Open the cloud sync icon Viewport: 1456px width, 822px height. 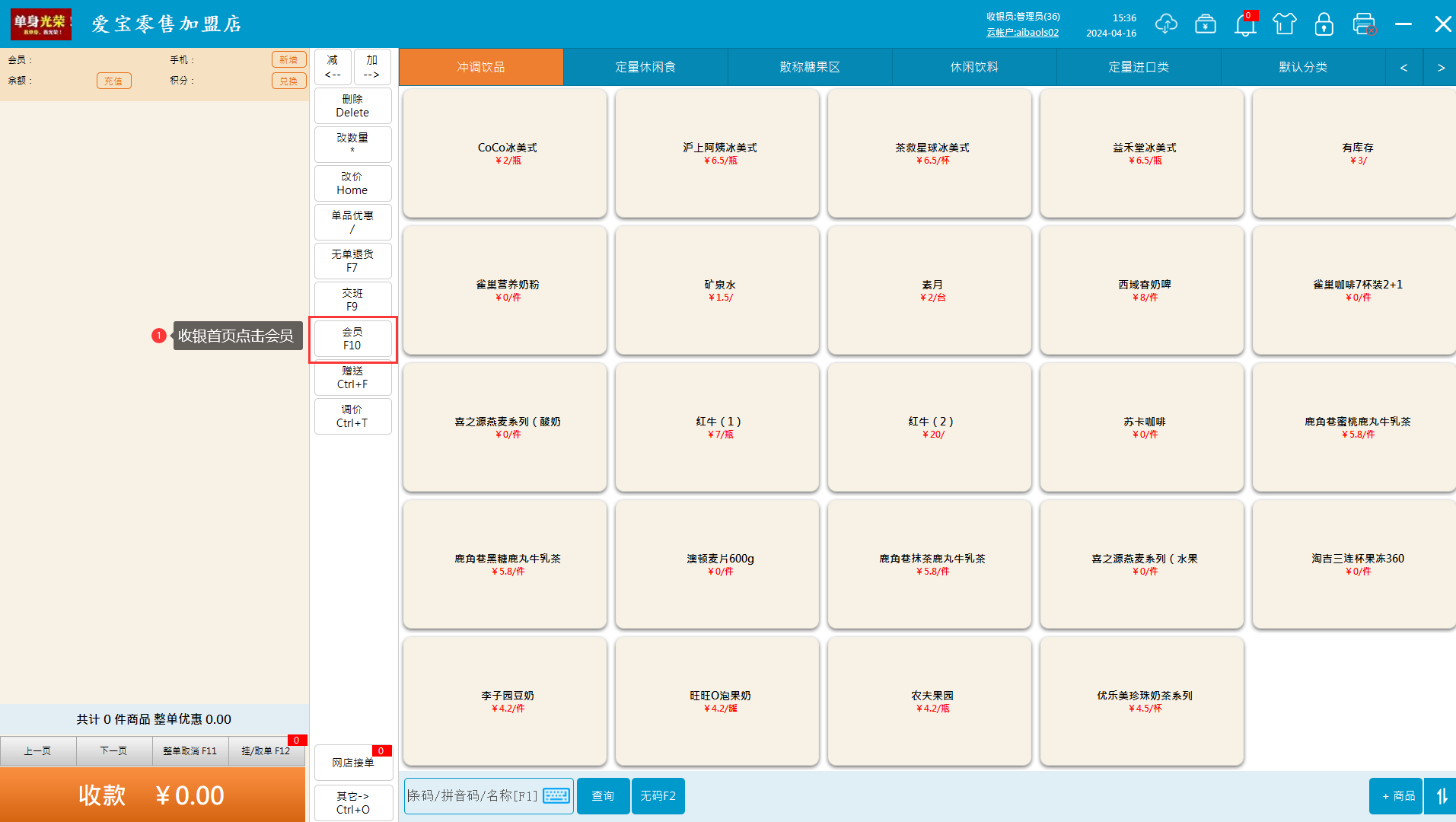coord(1165,24)
